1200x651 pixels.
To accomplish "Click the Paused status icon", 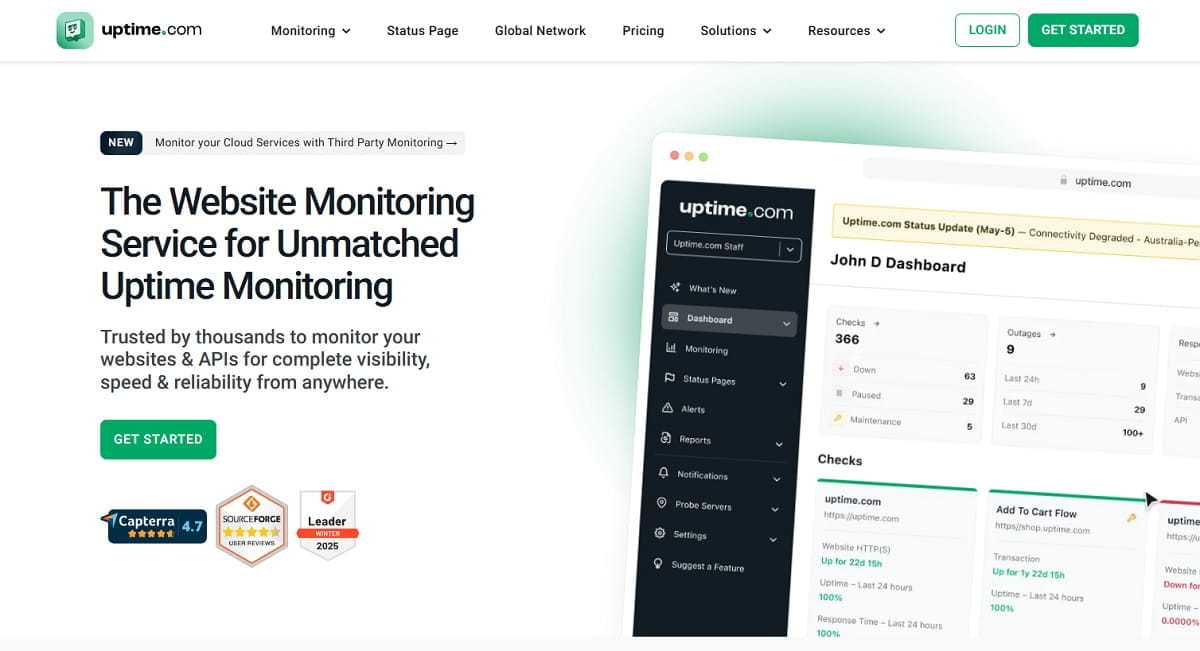I will pyautogui.click(x=839, y=393).
